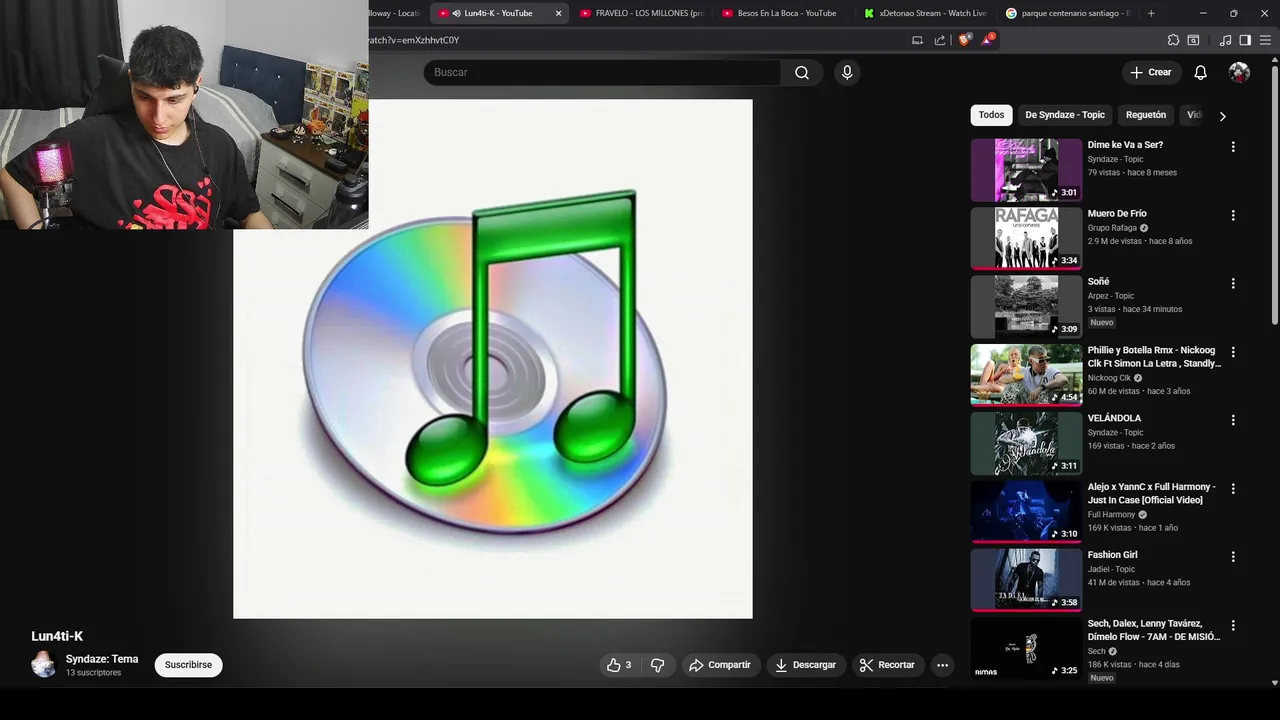Image resolution: width=1280 pixels, height=720 pixels.
Task: Open options menu for 'Fashion Girl'
Action: (1233, 557)
